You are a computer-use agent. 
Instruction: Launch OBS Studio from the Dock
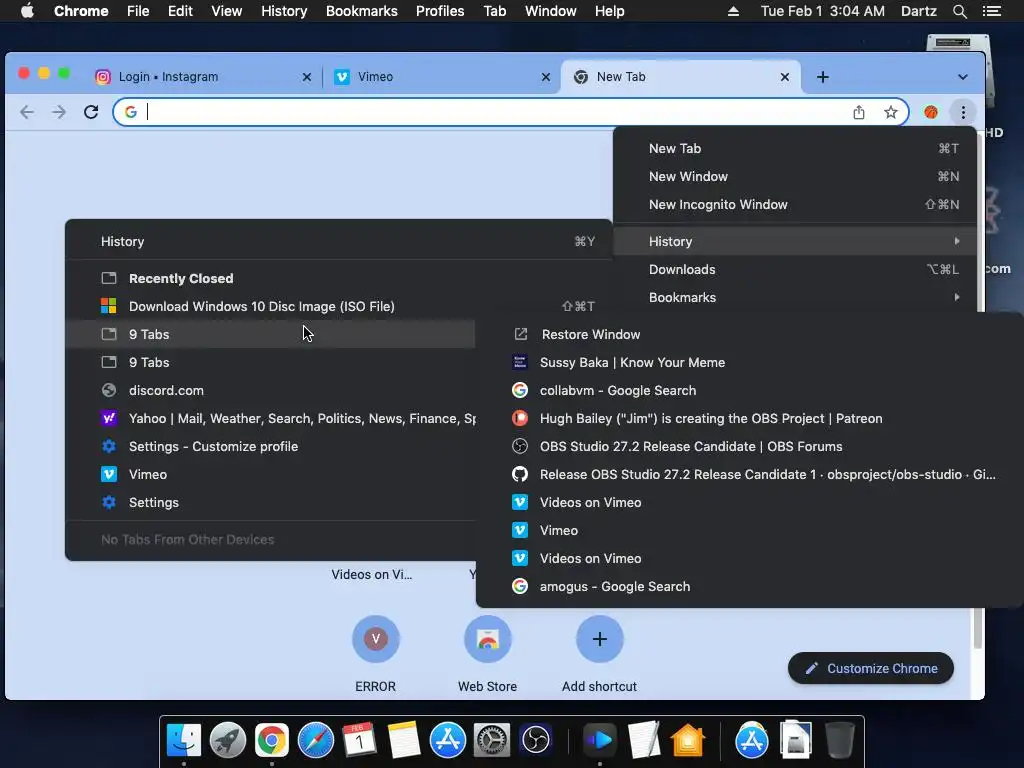[536, 740]
